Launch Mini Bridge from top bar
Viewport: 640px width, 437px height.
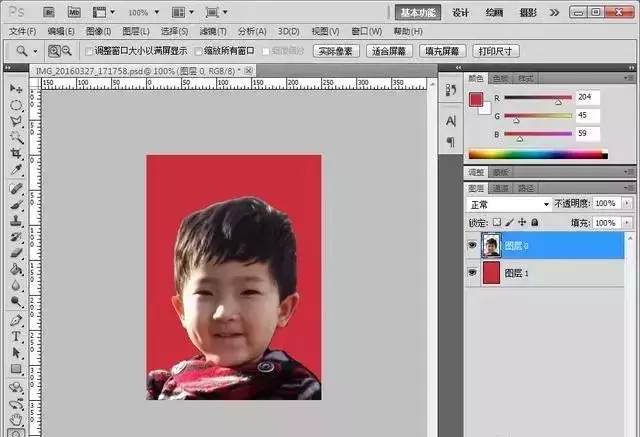click(74, 12)
